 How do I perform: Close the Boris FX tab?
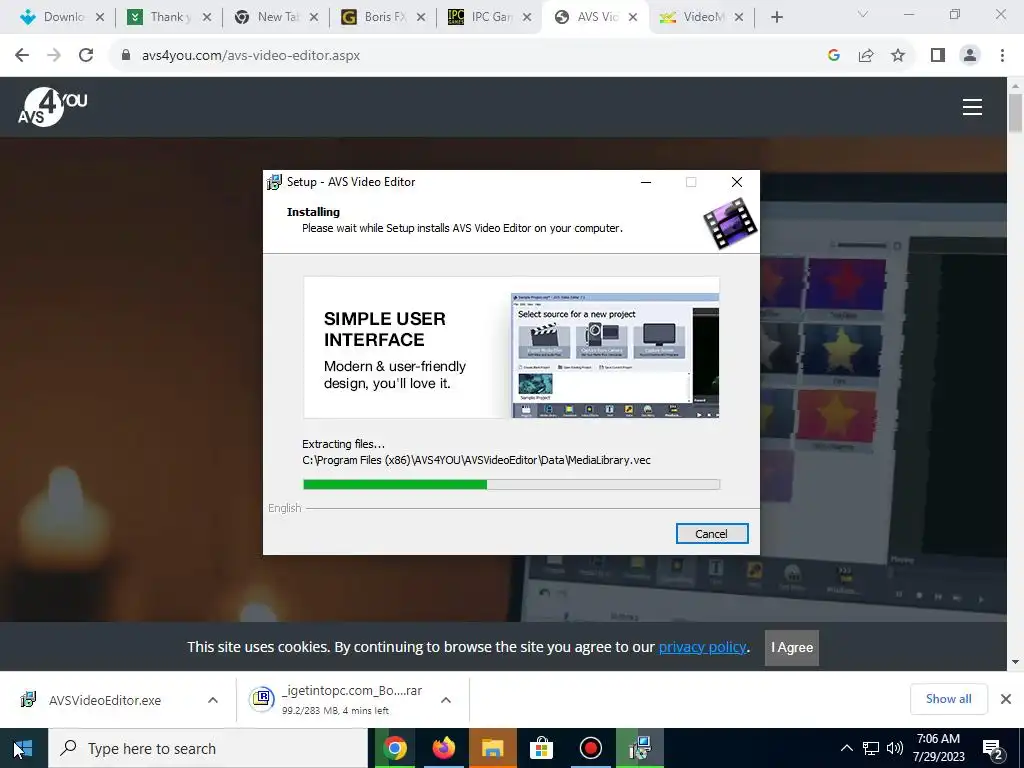click(x=421, y=18)
